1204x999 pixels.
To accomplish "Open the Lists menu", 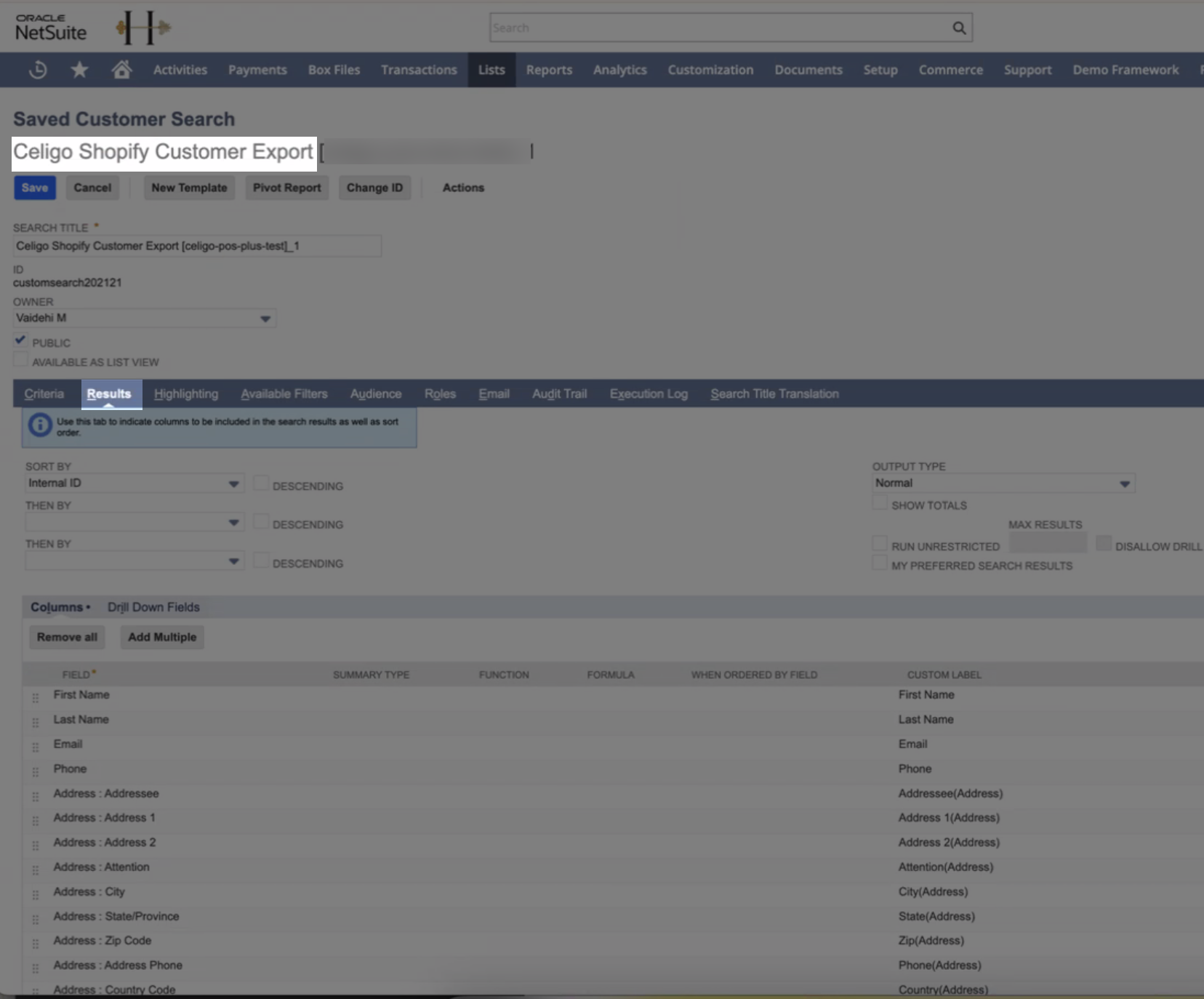I will pos(491,70).
